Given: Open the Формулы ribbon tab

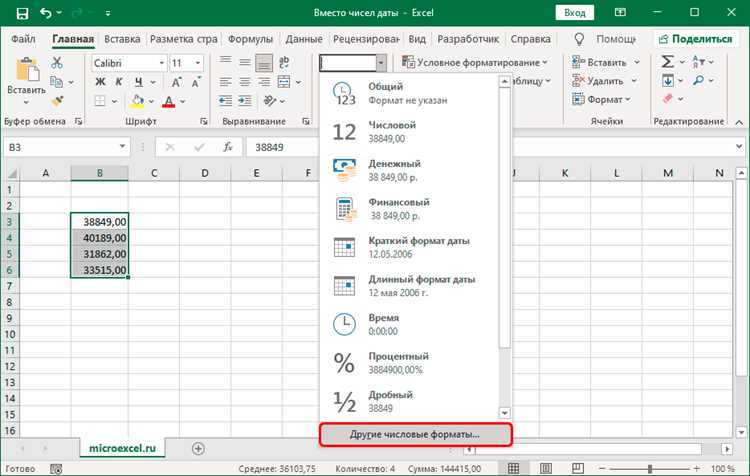Looking at the screenshot, I should (250, 39).
